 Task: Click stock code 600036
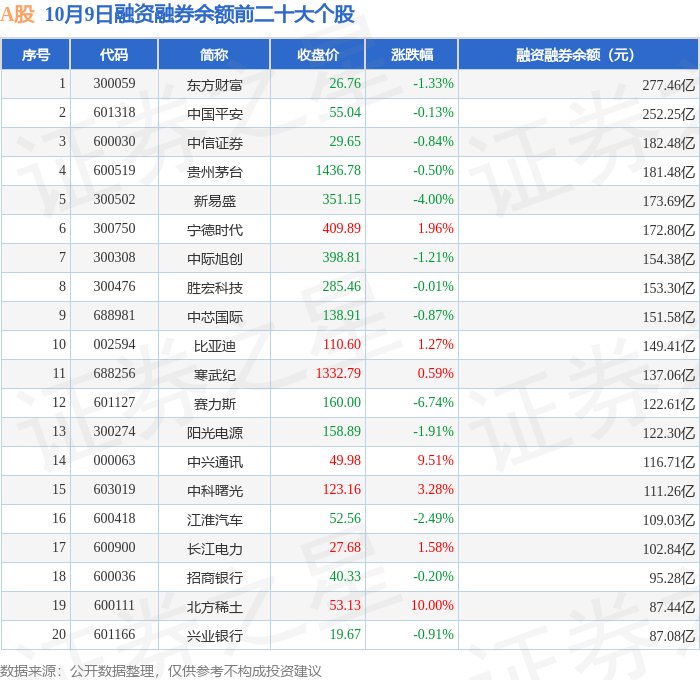click(x=114, y=577)
